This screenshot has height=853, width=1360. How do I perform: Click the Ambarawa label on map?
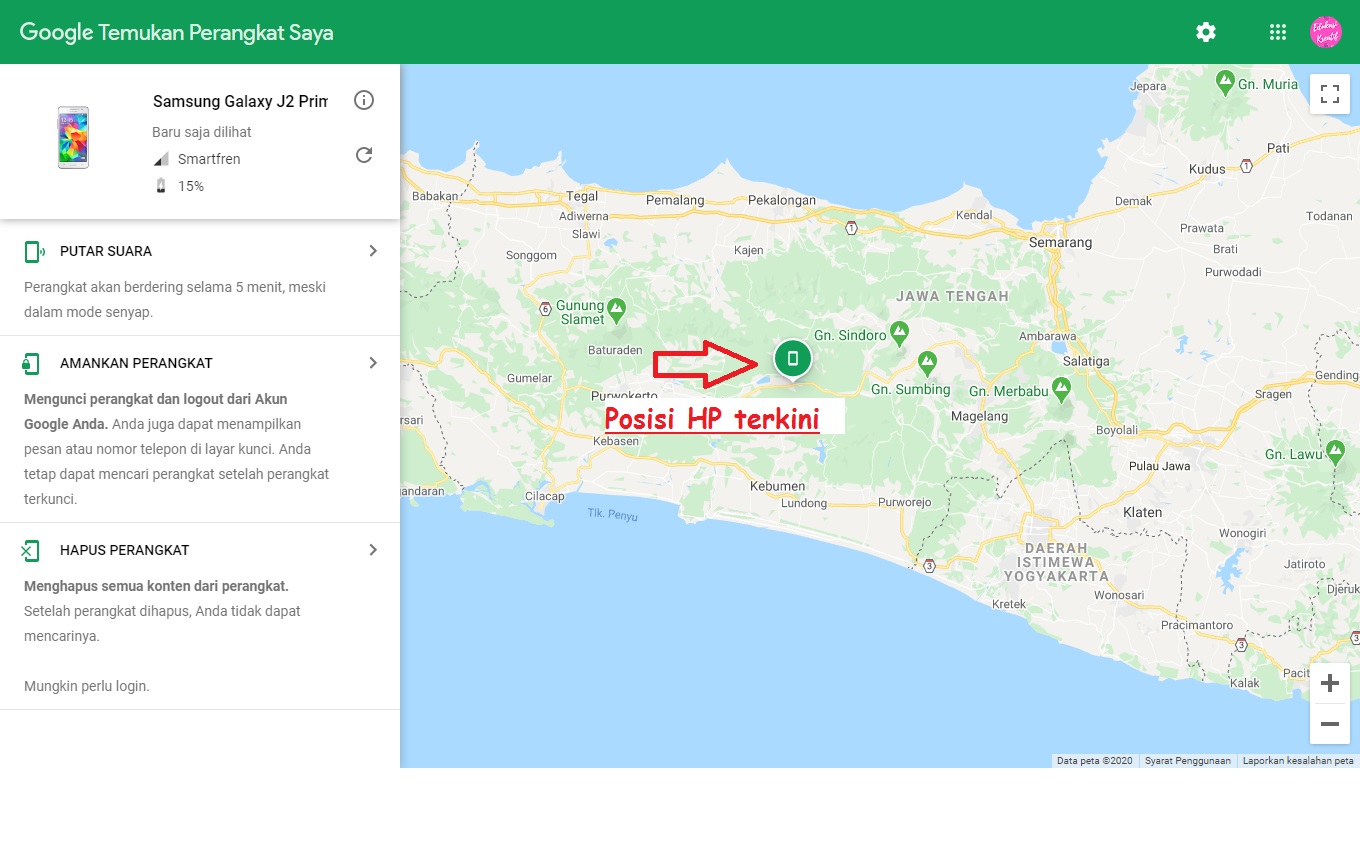[1047, 337]
